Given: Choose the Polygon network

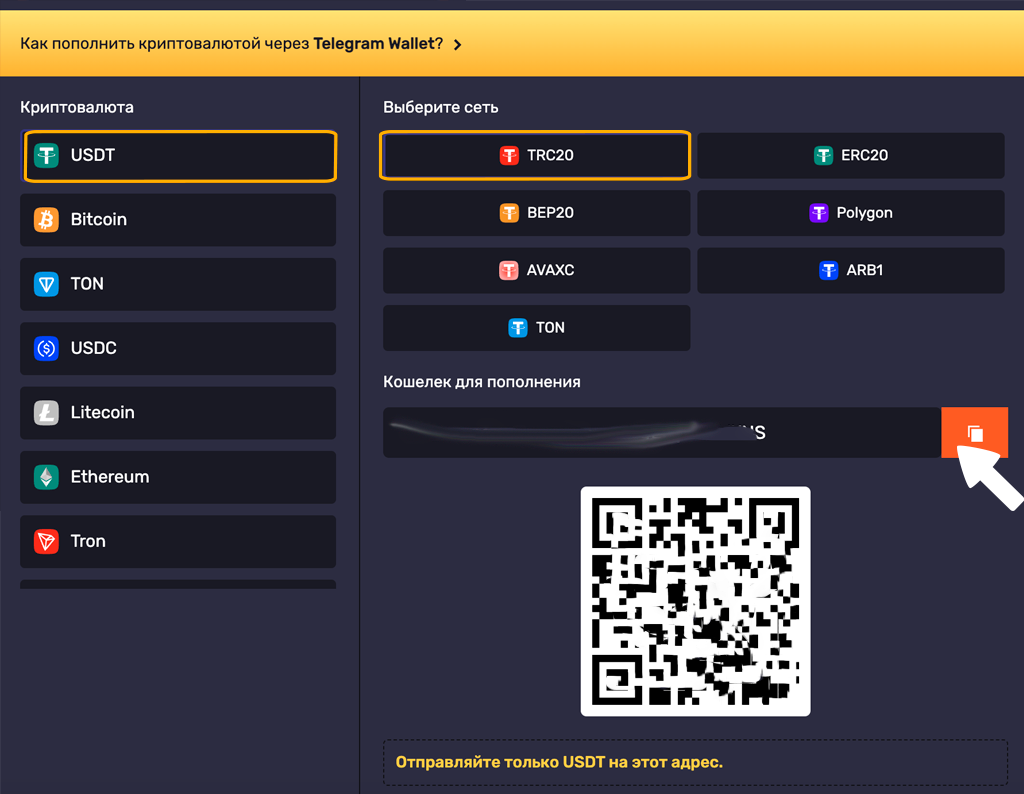Looking at the screenshot, I should tap(851, 213).
